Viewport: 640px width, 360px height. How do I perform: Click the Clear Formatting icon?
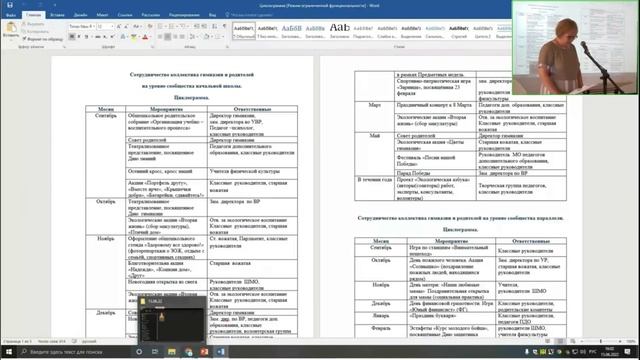150,27
